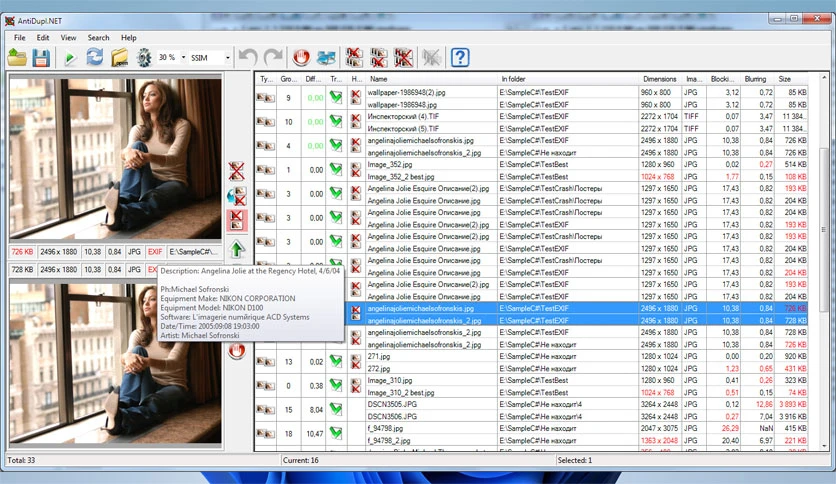Open the SSIM algorithm dropdown
The width and height of the screenshot is (836, 484).
point(228,58)
